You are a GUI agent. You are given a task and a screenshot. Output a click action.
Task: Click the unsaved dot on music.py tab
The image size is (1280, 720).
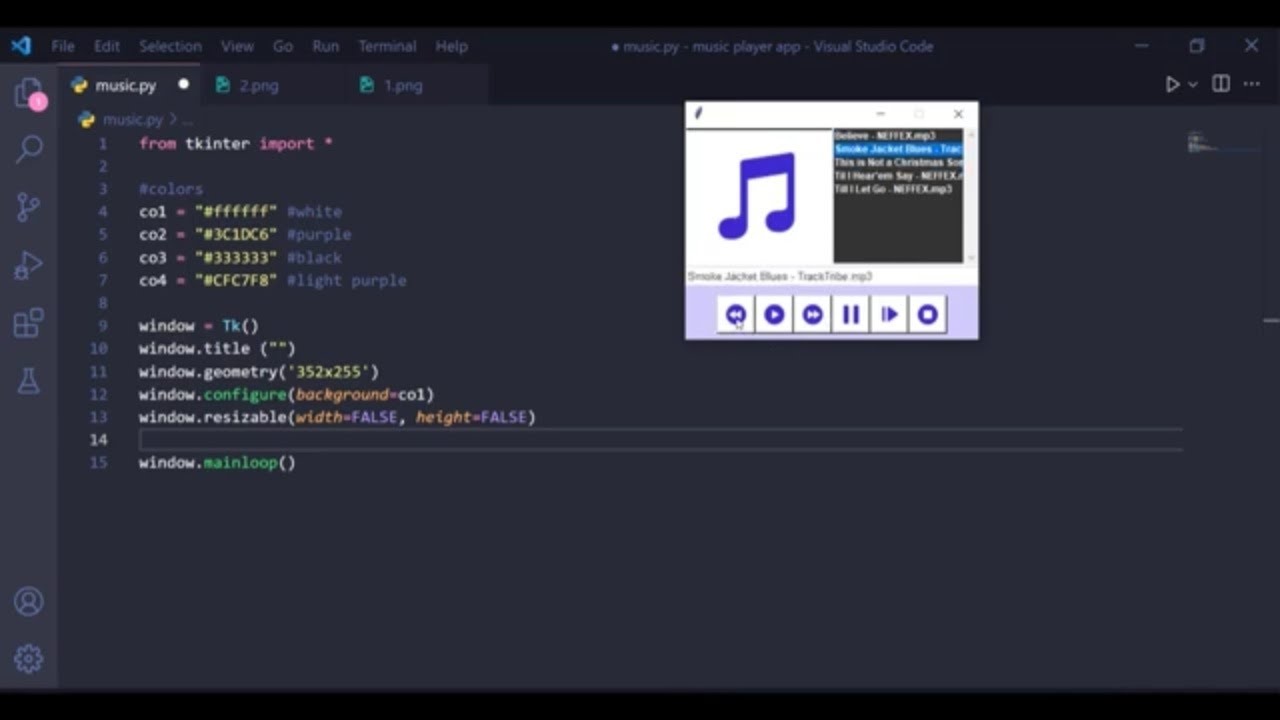pyautogui.click(x=183, y=85)
